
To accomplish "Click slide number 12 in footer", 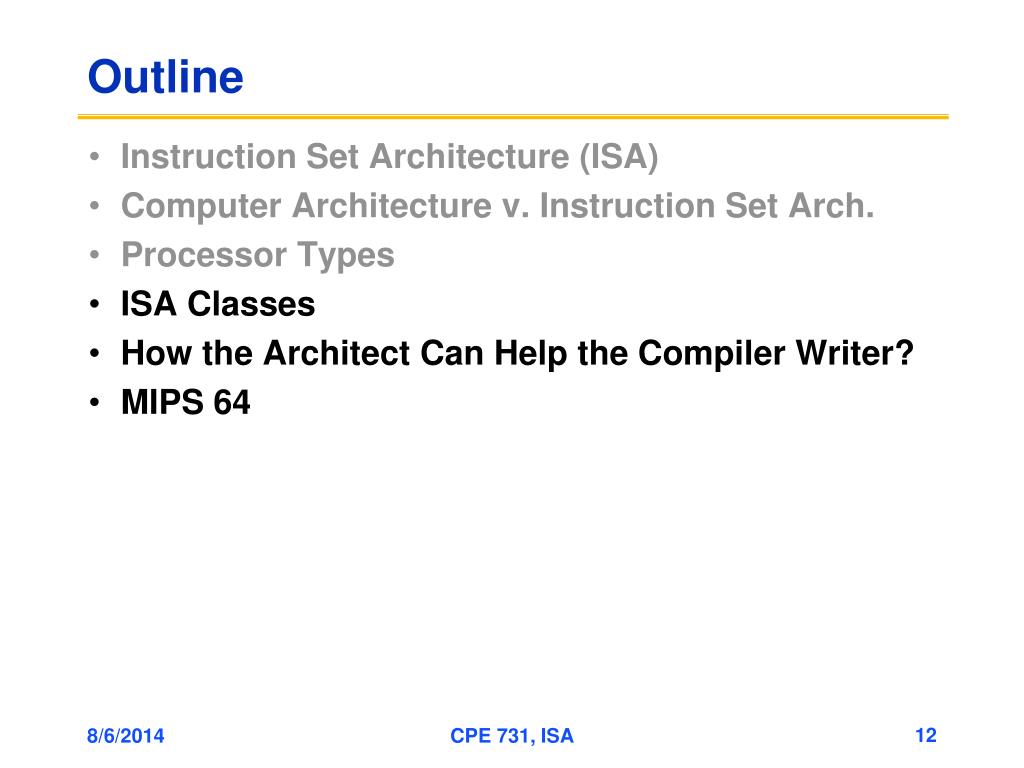I will click(925, 736).
